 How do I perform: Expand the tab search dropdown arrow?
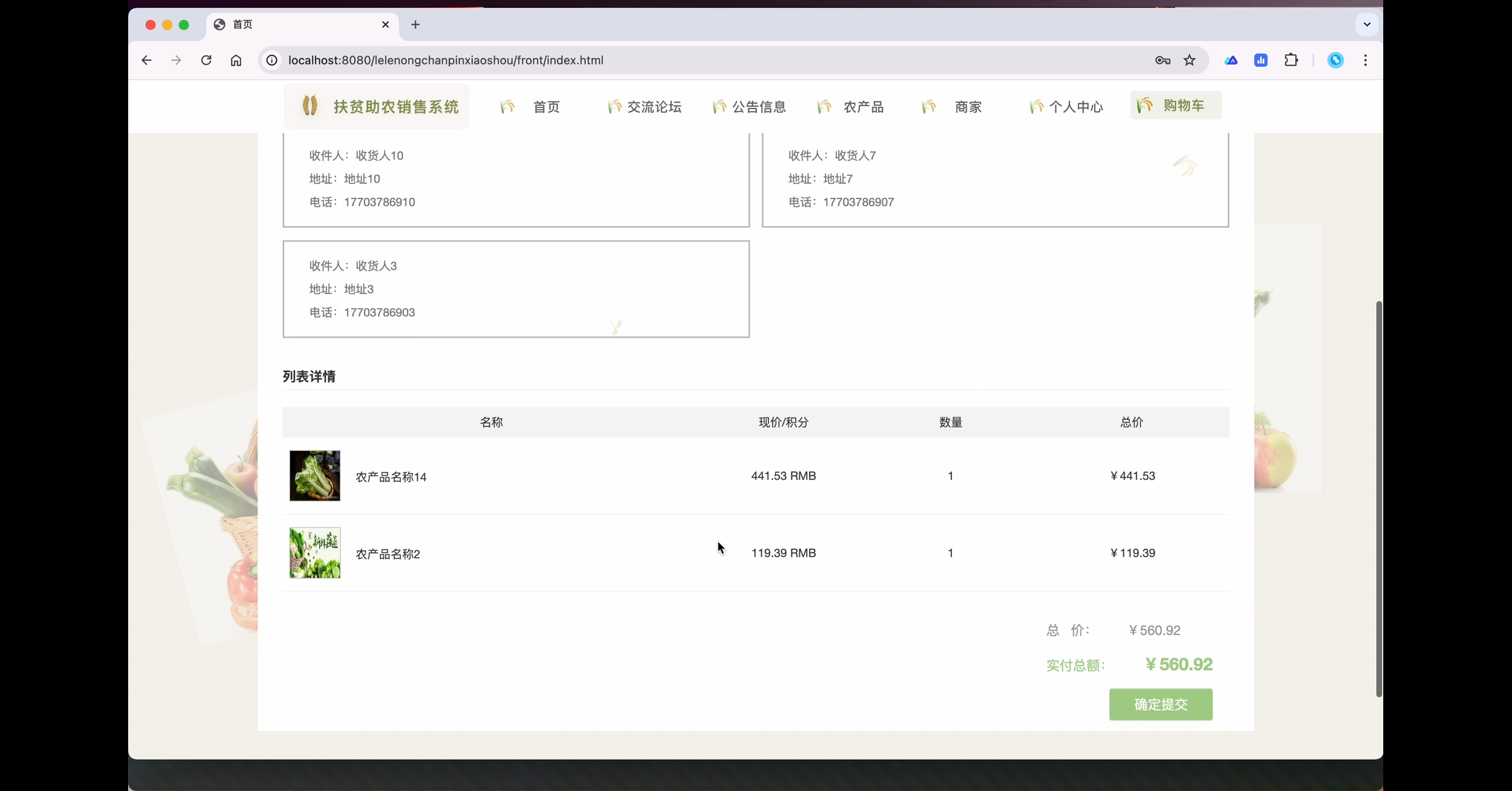click(x=1366, y=25)
